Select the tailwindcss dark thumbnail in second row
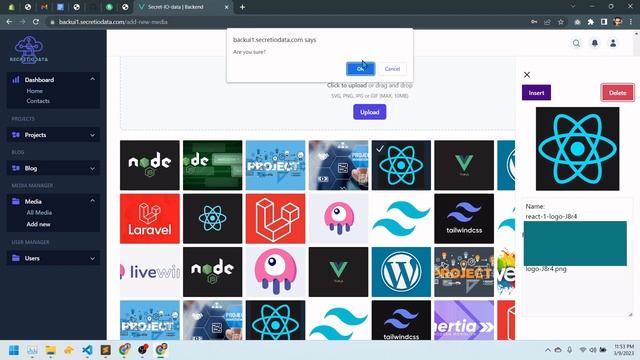This screenshot has height=360, width=640. [x=464, y=219]
